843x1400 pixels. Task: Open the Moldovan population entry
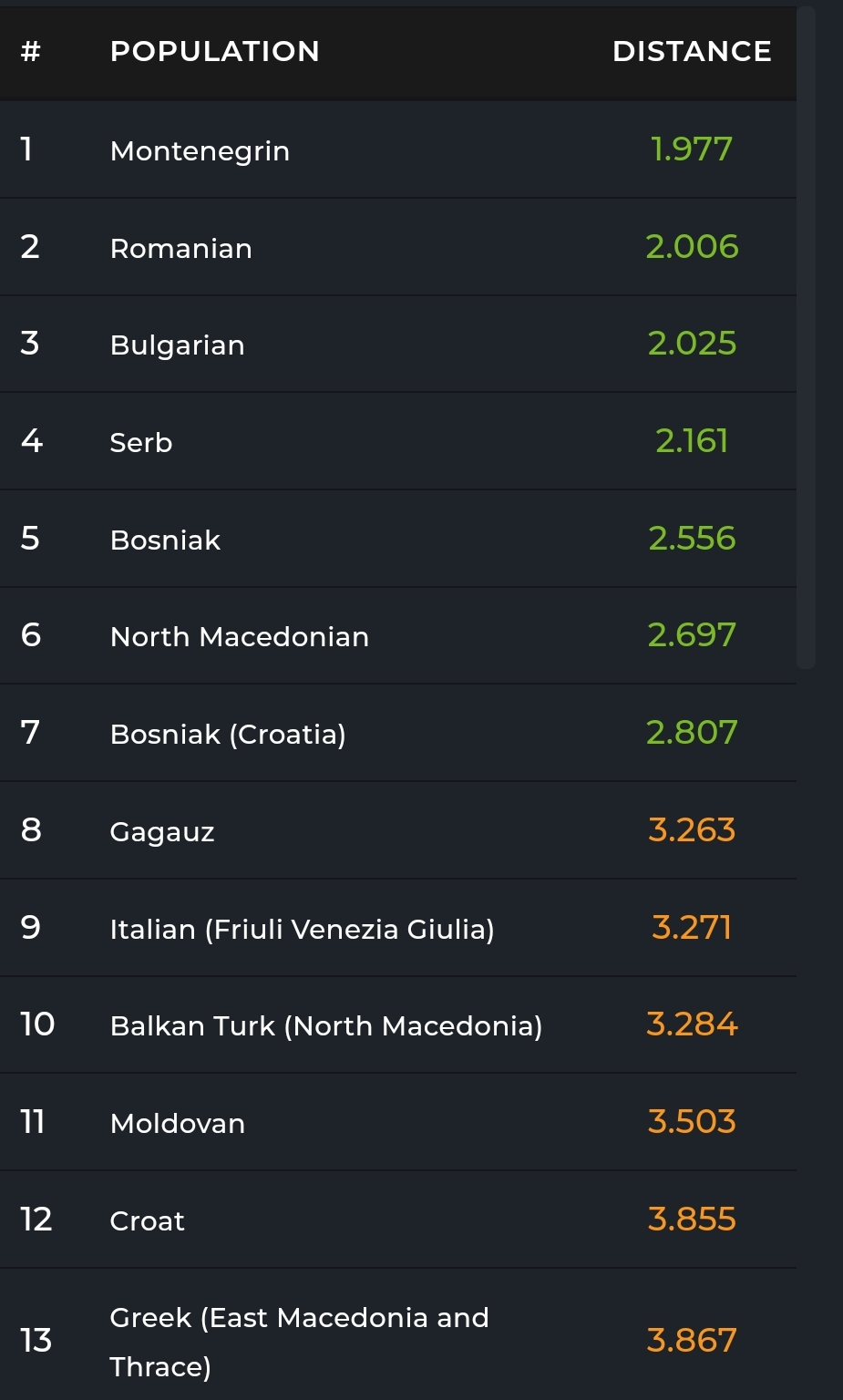coord(177,1123)
